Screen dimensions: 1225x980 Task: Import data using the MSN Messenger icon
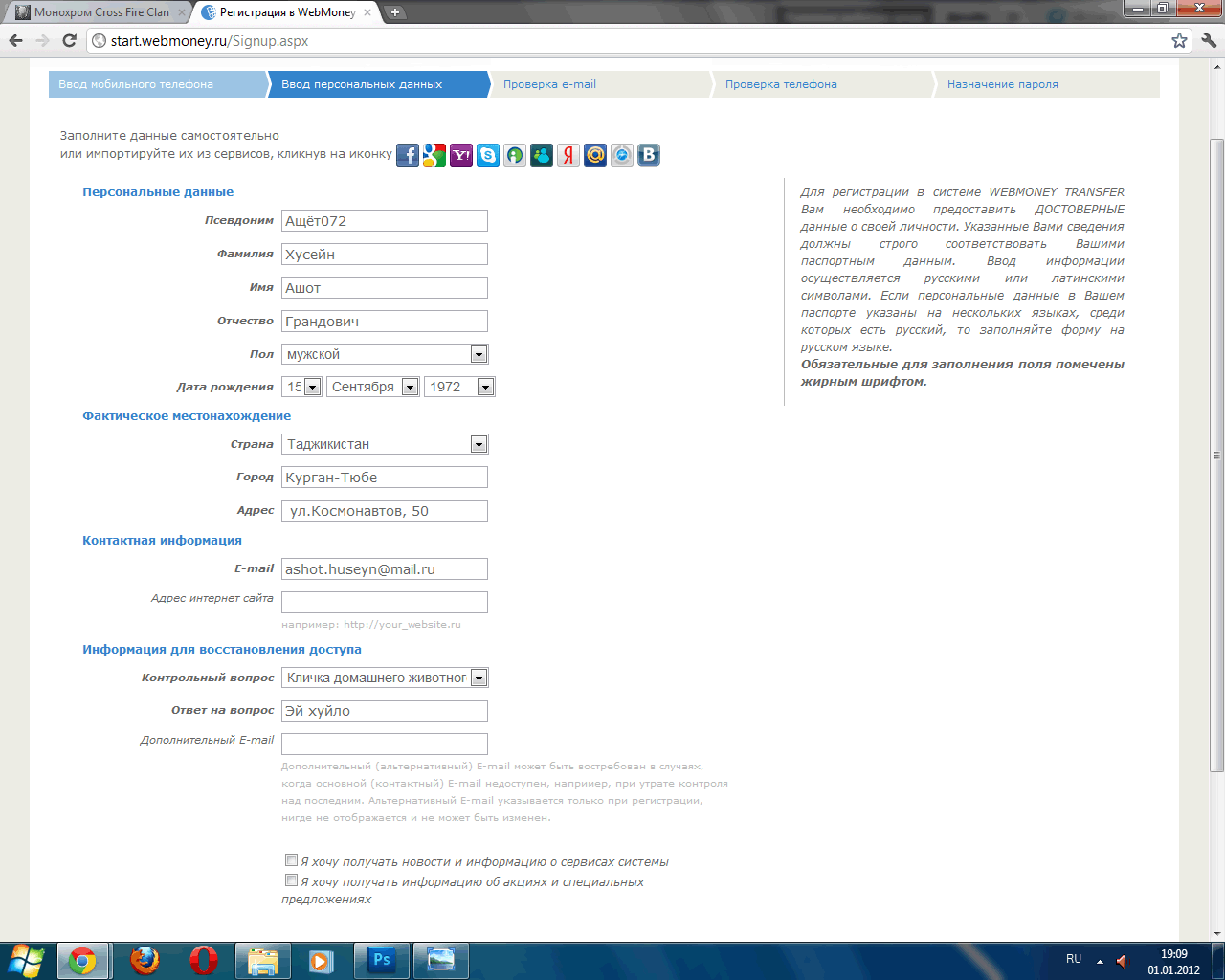[x=542, y=155]
